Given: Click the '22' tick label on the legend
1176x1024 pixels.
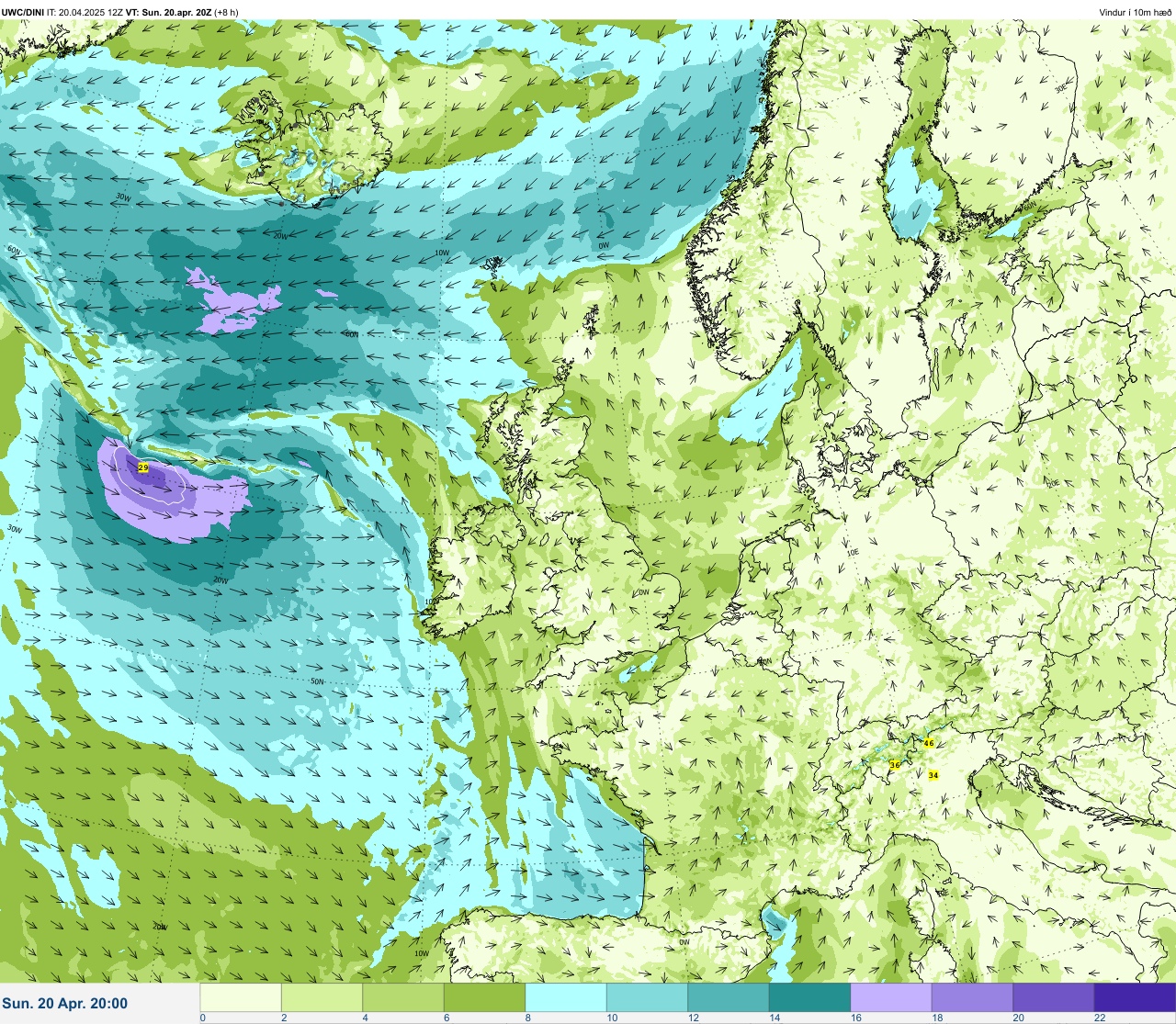Looking at the screenshot, I should [x=1100, y=1018].
